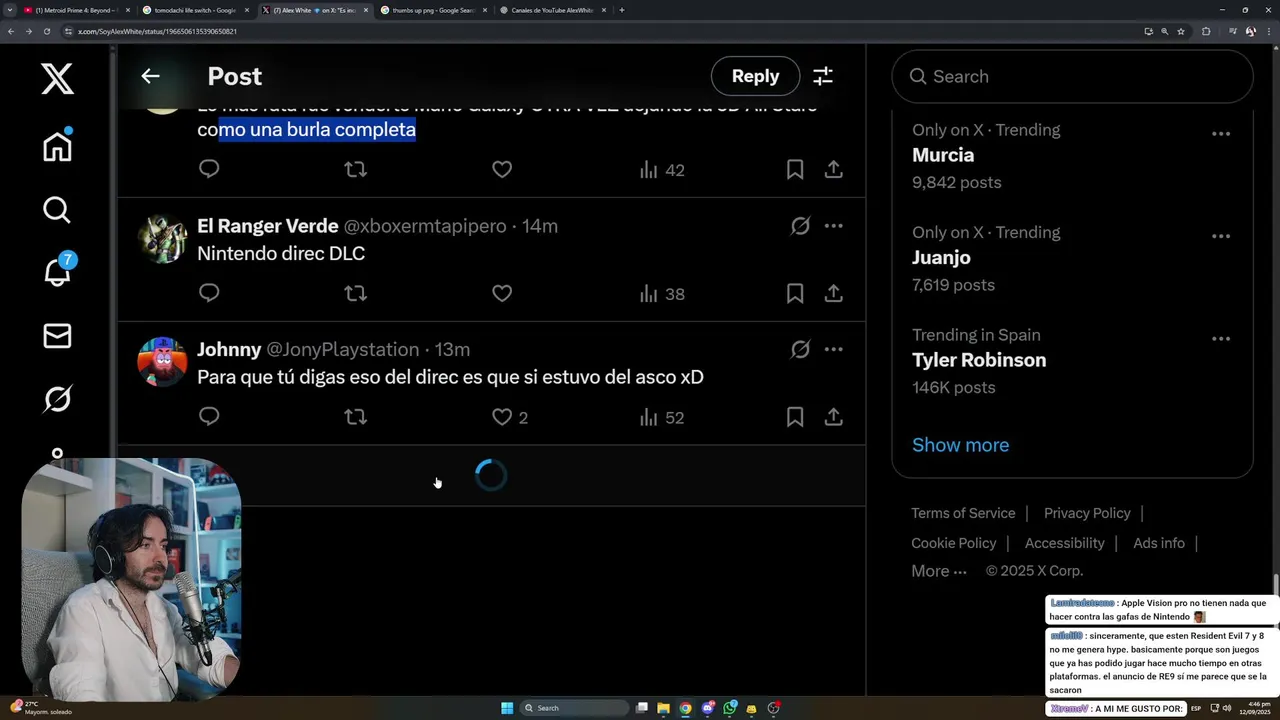The image size is (1280, 720).
Task: Click the X logo in the sidebar
Action: [57, 78]
